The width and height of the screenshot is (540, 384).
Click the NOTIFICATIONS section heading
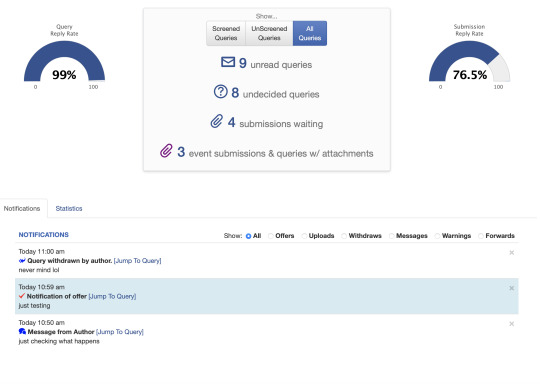point(44,235)
